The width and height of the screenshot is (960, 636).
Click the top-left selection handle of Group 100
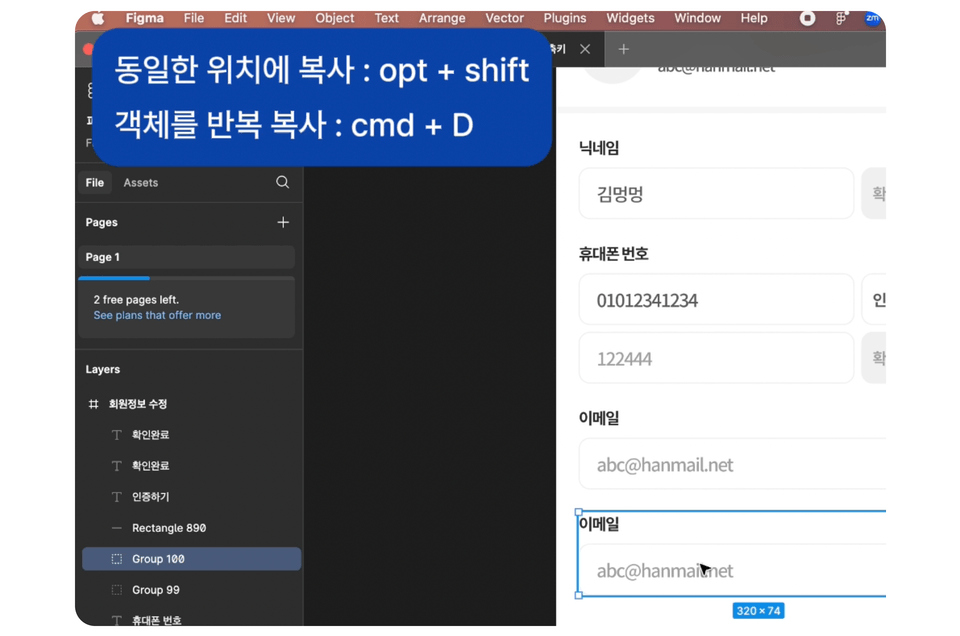pyautogui.click(x=579, y=512)
